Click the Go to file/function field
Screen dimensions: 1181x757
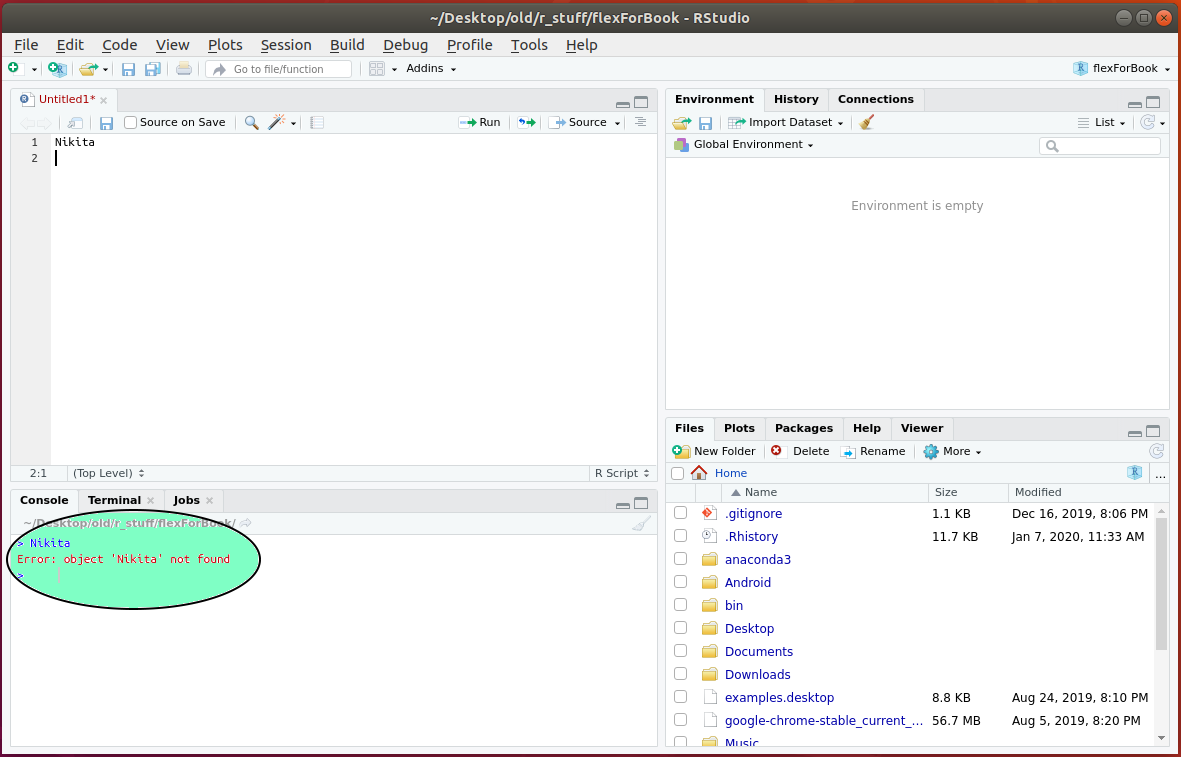coord(278,69)
